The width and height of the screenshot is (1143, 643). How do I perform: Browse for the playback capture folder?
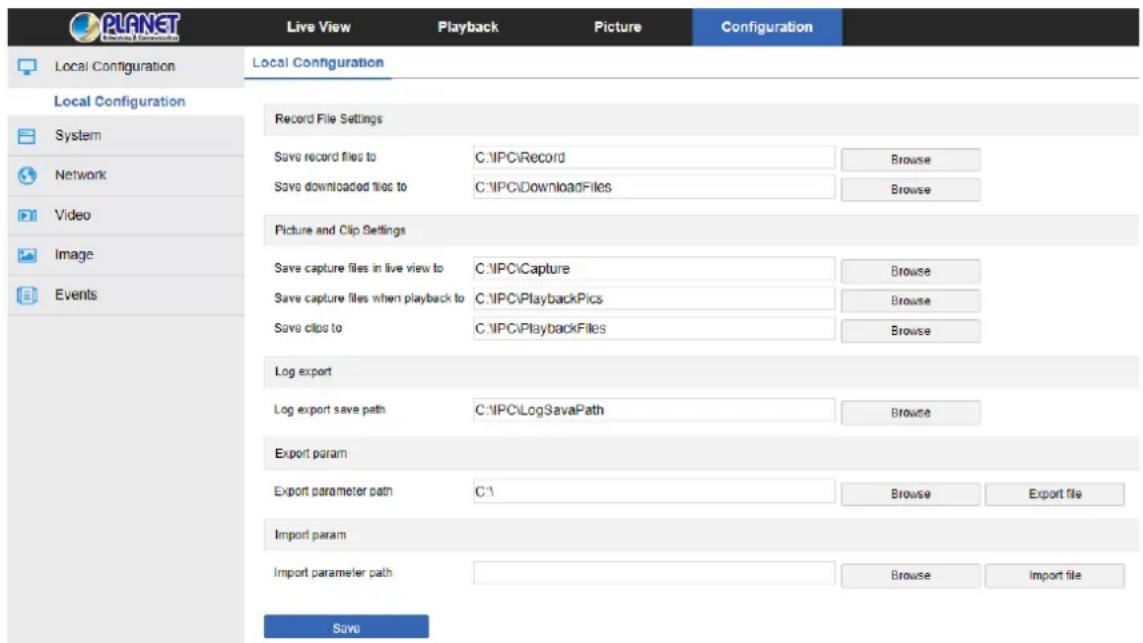910,301
